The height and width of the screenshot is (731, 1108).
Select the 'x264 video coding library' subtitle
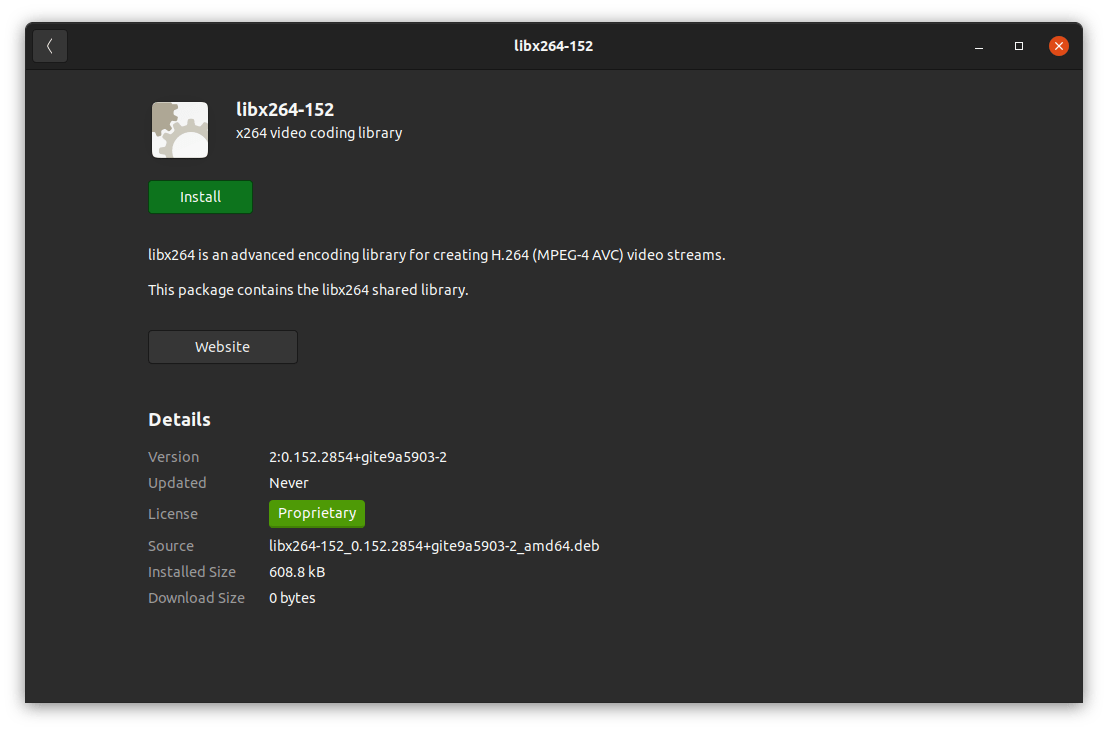[319, 133]
